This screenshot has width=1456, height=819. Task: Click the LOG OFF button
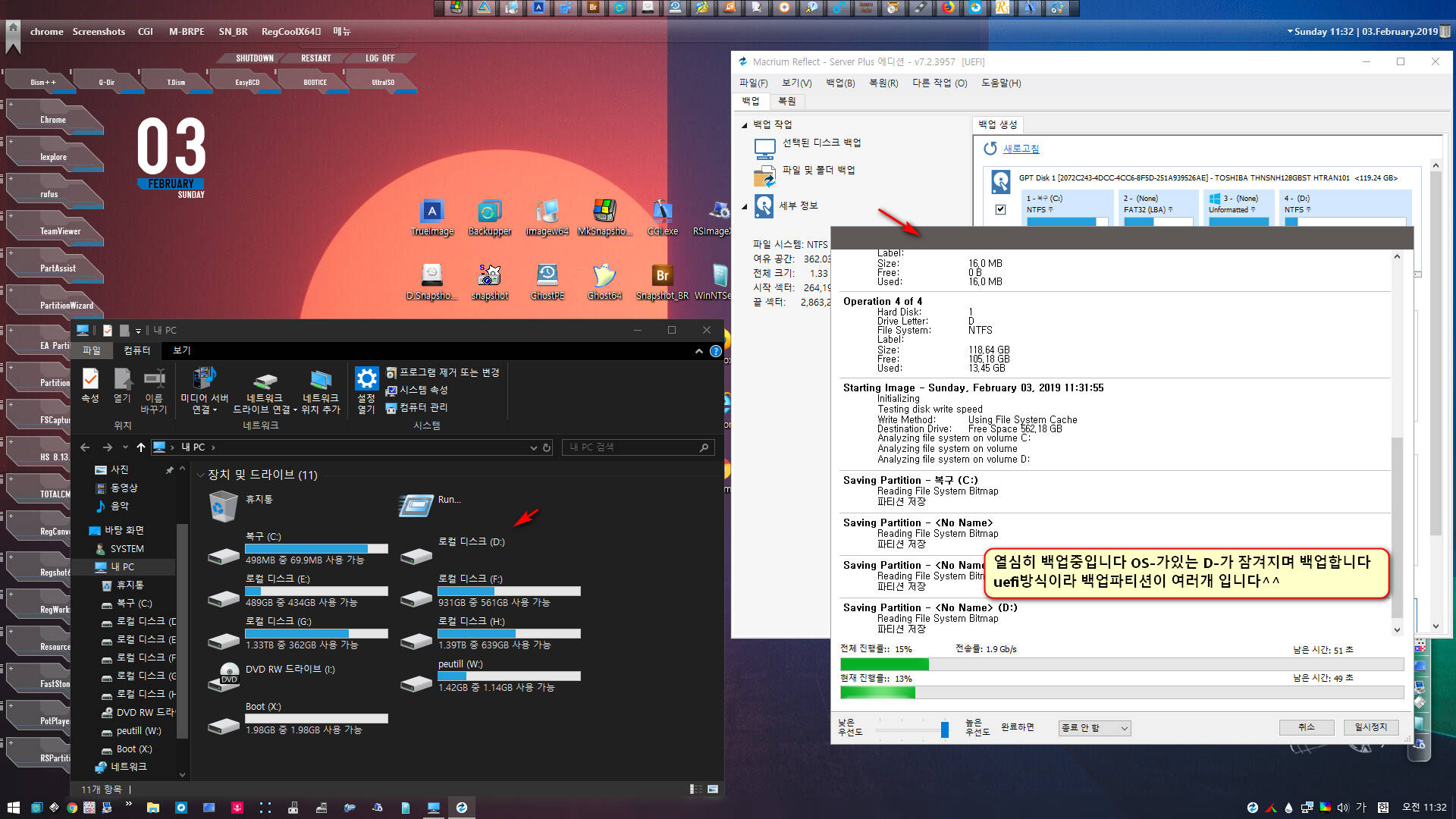(379, 58)
